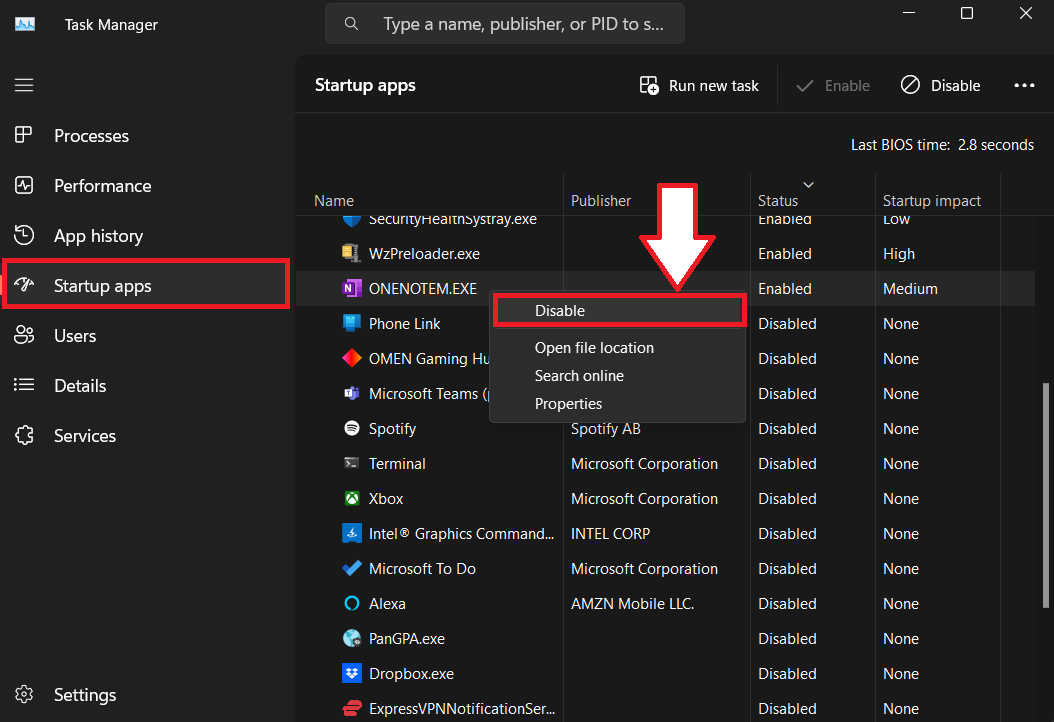Sort by the Startup impact column header
The height and width of the screenshot is (722, 1054).
(x=932, y=200)
